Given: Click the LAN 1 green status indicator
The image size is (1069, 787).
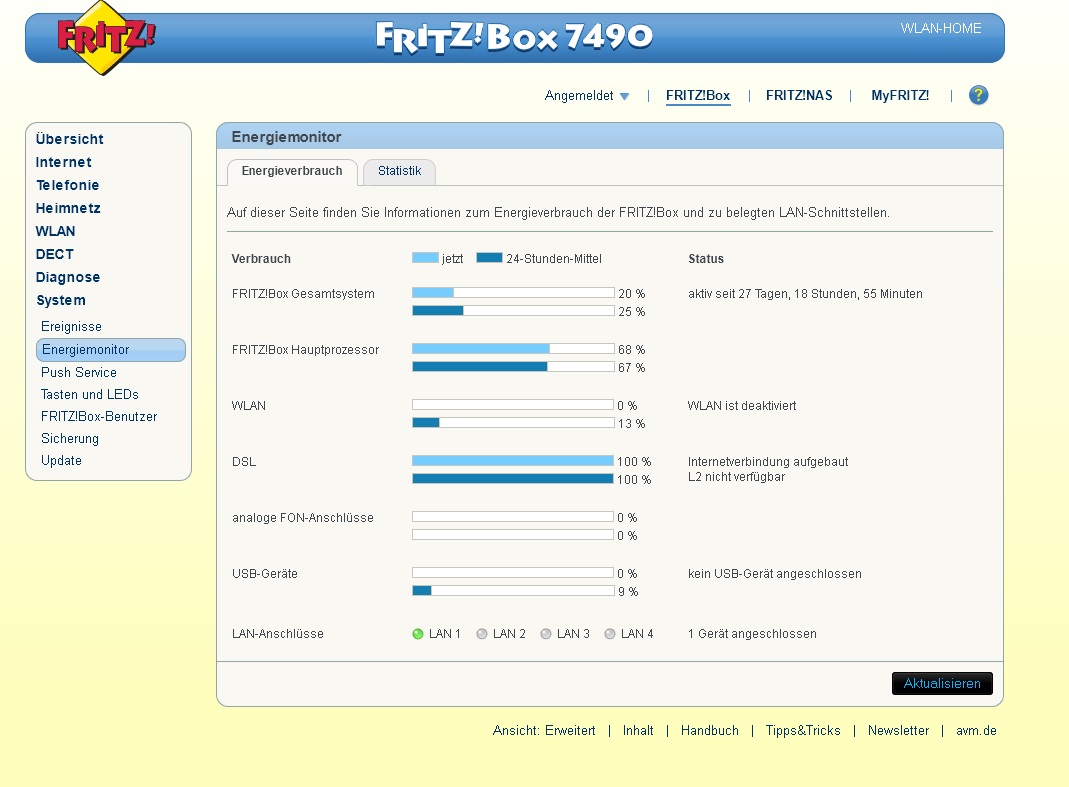Looking at the screenshot, I should [418, 634].
